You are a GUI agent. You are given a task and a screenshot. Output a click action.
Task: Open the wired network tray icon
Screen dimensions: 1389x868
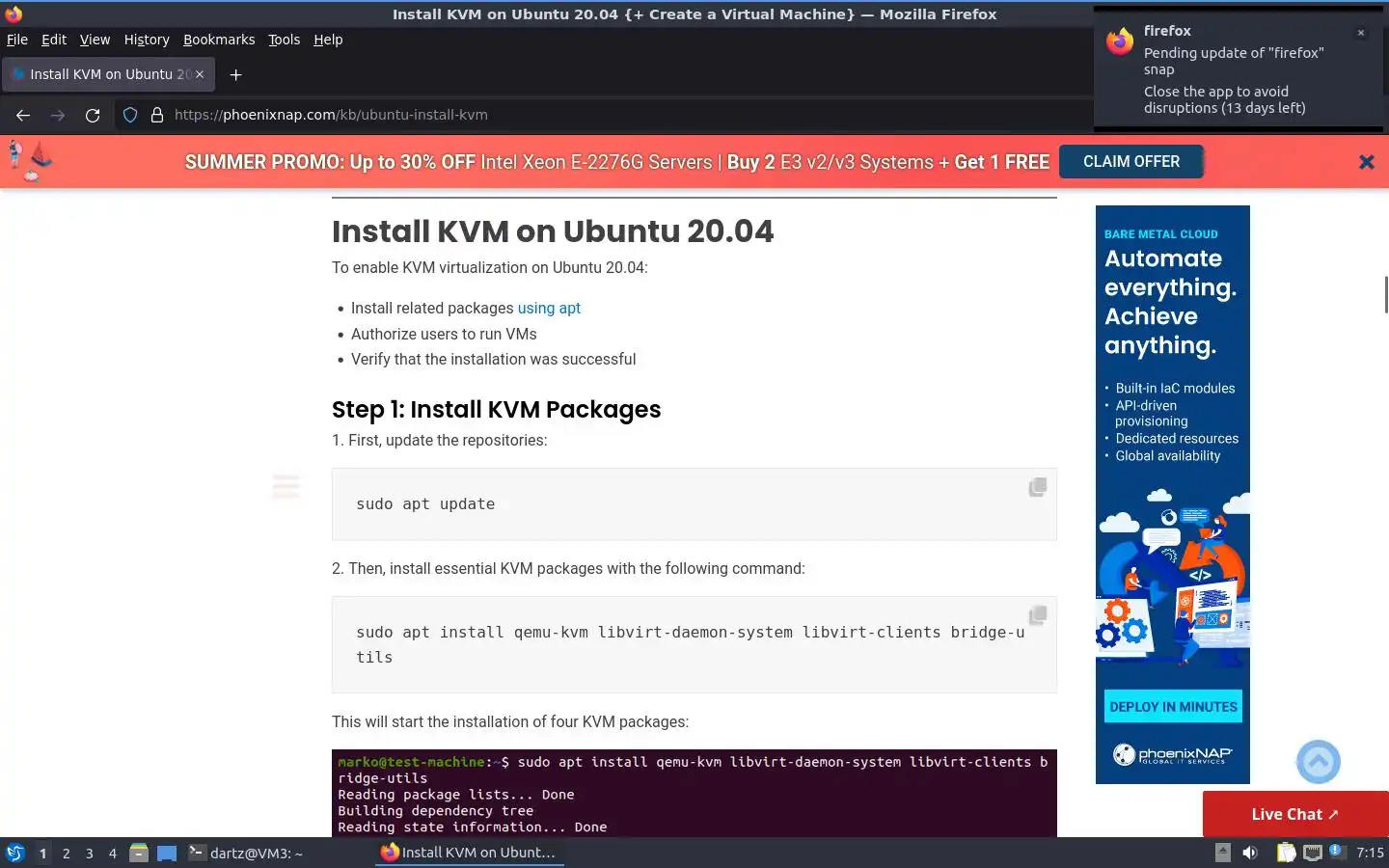pyautogui.click(x=1312, y=853)
